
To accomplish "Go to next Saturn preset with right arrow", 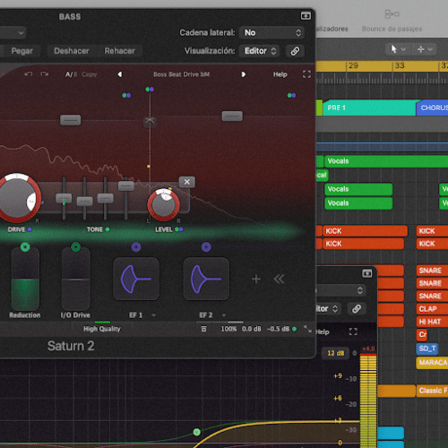I will coord(243,74).
